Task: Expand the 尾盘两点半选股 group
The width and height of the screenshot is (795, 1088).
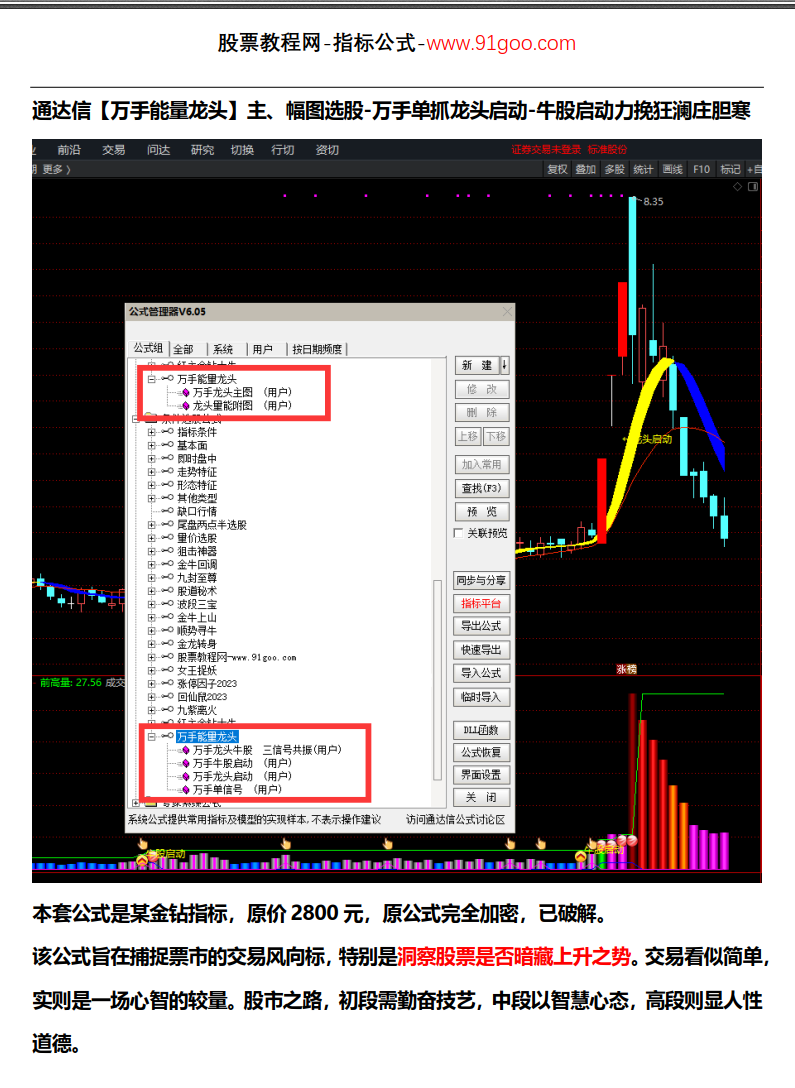Action: click(151, 525)
